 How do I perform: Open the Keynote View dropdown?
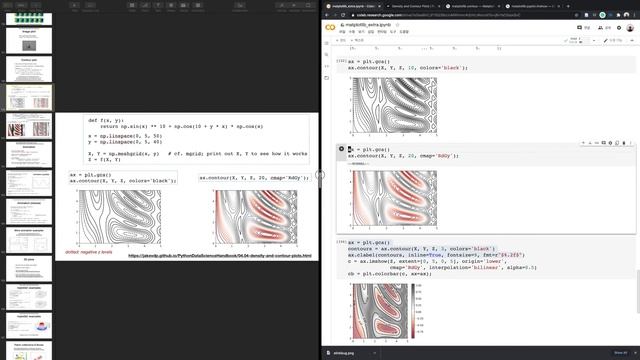pyautogui.click(x=7, y=6)
